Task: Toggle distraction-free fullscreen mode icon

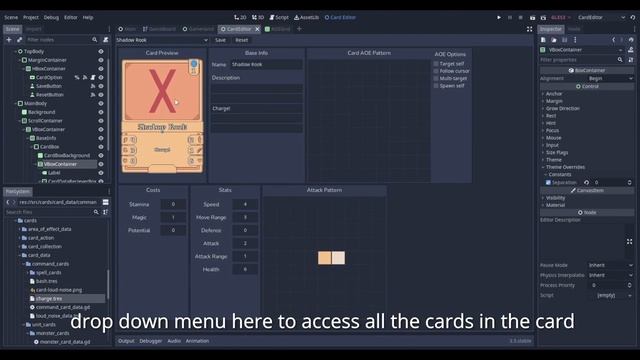Action: [x=529, y=29]
